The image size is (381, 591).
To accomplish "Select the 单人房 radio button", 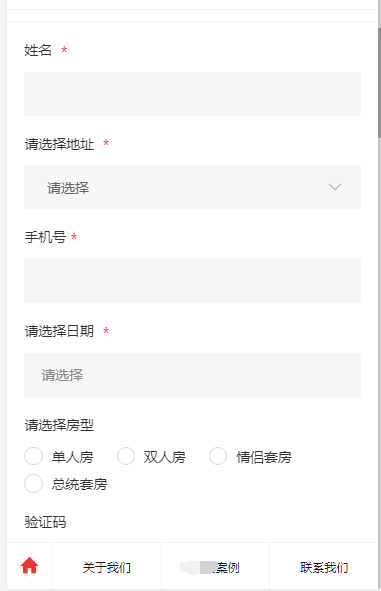I will [34, 456].
